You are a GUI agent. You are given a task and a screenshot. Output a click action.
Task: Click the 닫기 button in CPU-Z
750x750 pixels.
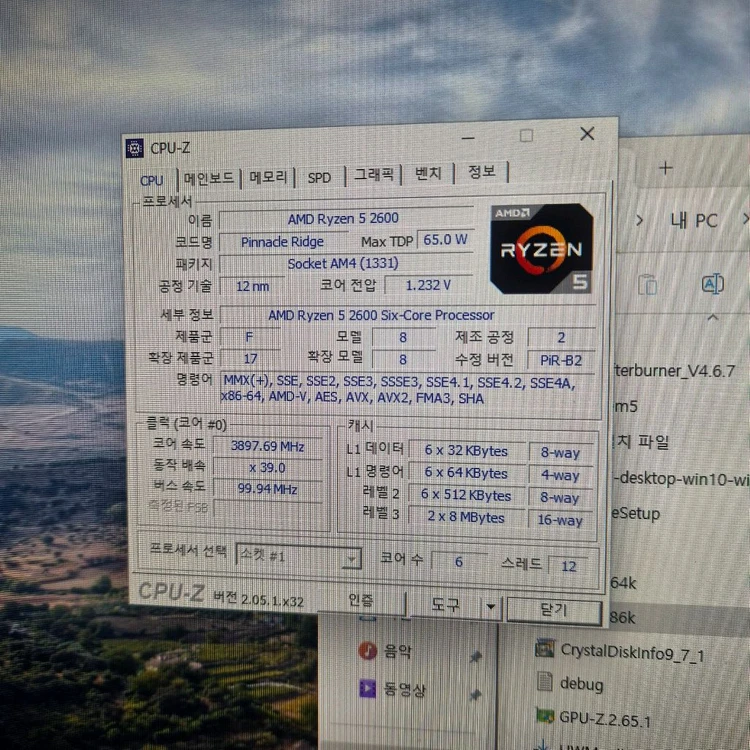pos(554,610)
